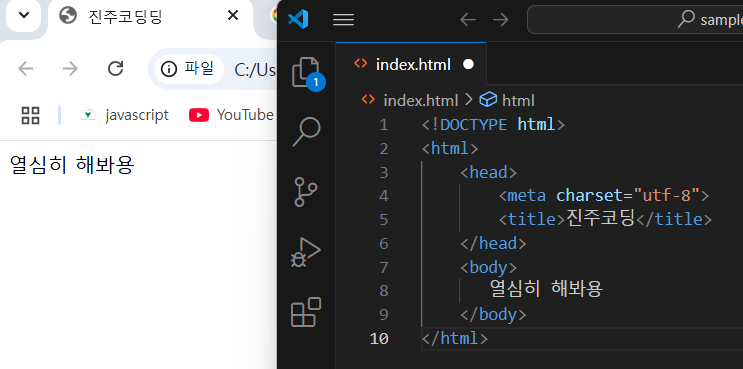Click the closing </head> tag
This screenshot has height=369, width=743.
[493, 243]
